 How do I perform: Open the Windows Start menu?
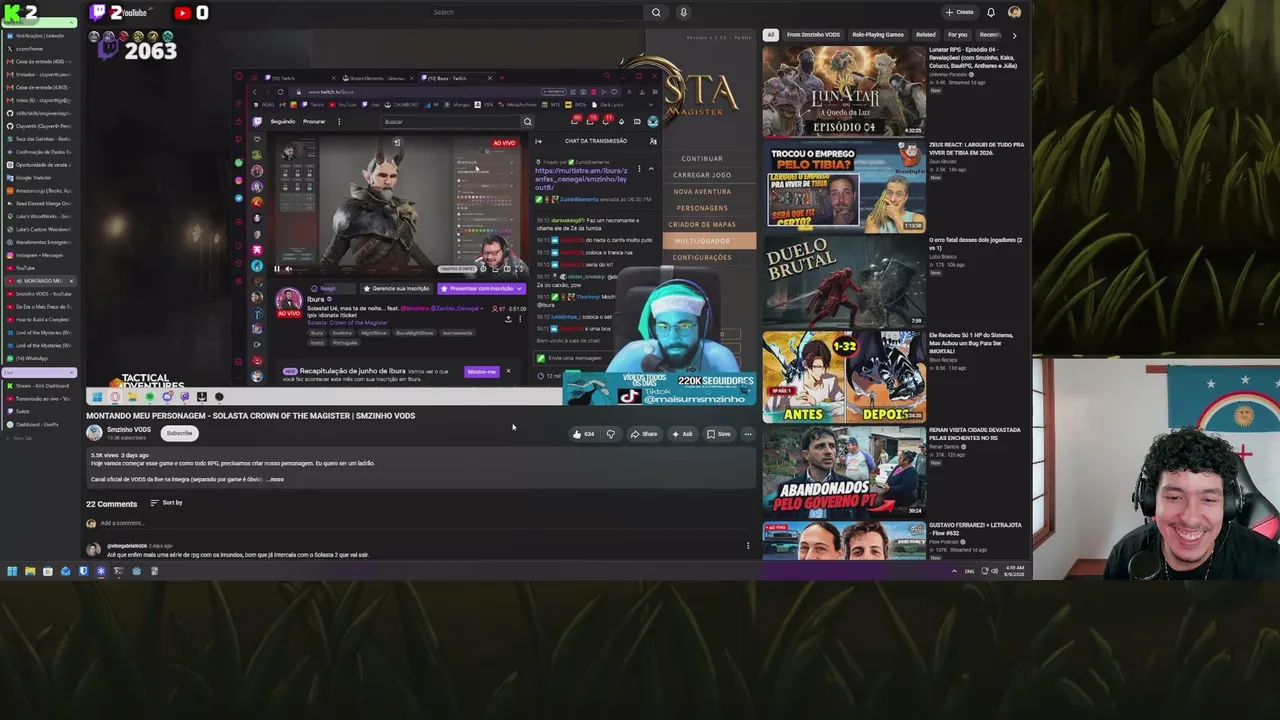12,571
